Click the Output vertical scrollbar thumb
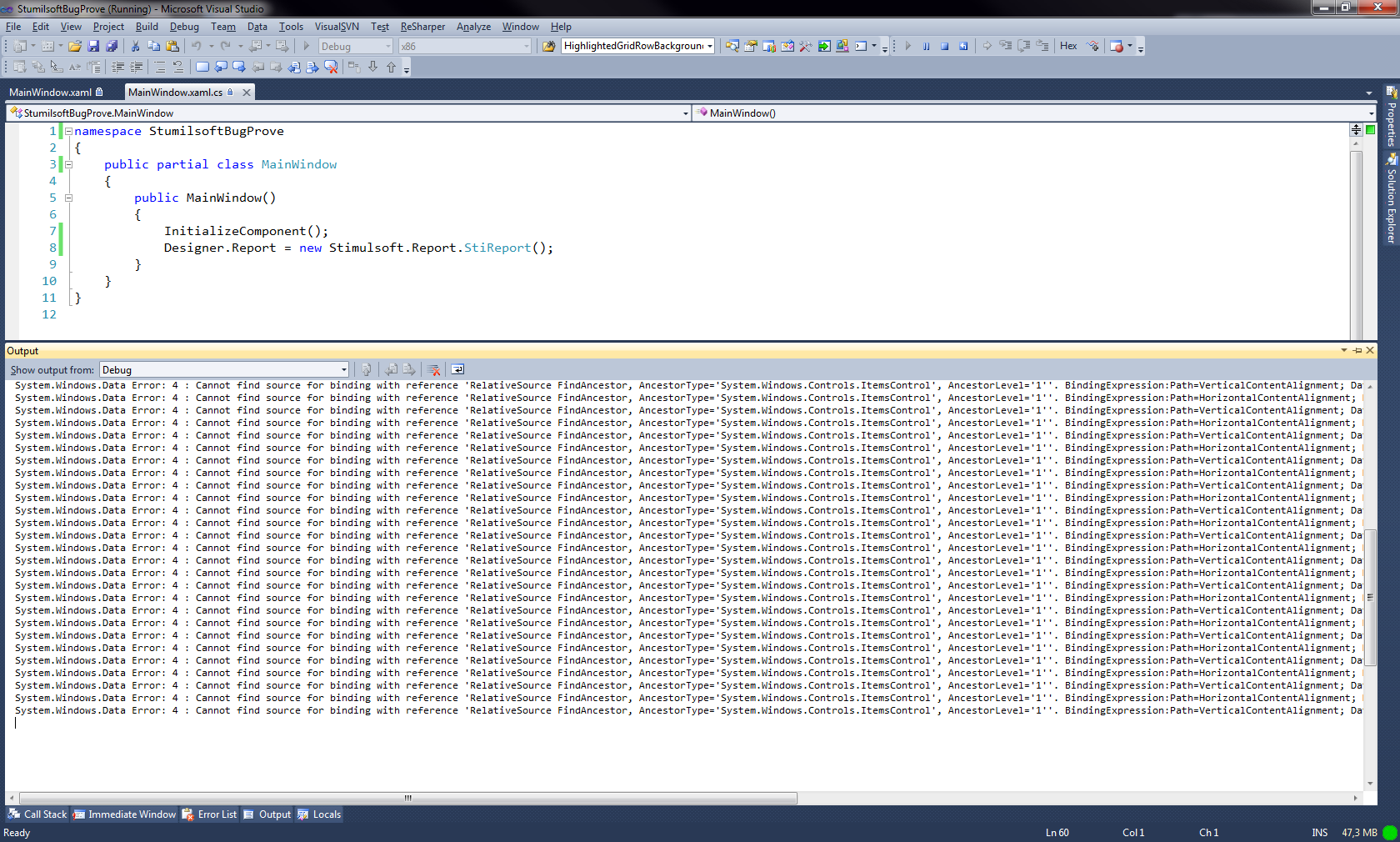This screenshot has width=1400, height=842. click(x=1370, y=597)
